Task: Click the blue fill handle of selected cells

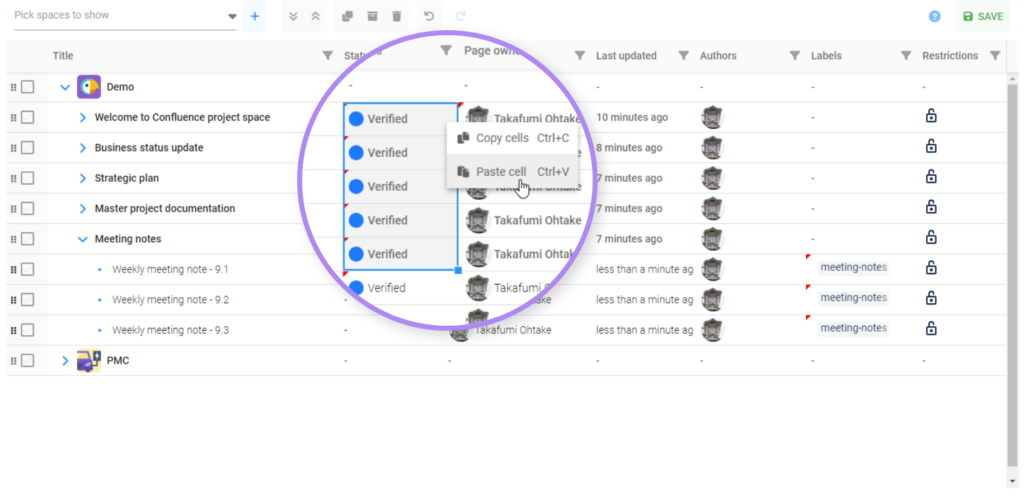Action: (458, 270)
